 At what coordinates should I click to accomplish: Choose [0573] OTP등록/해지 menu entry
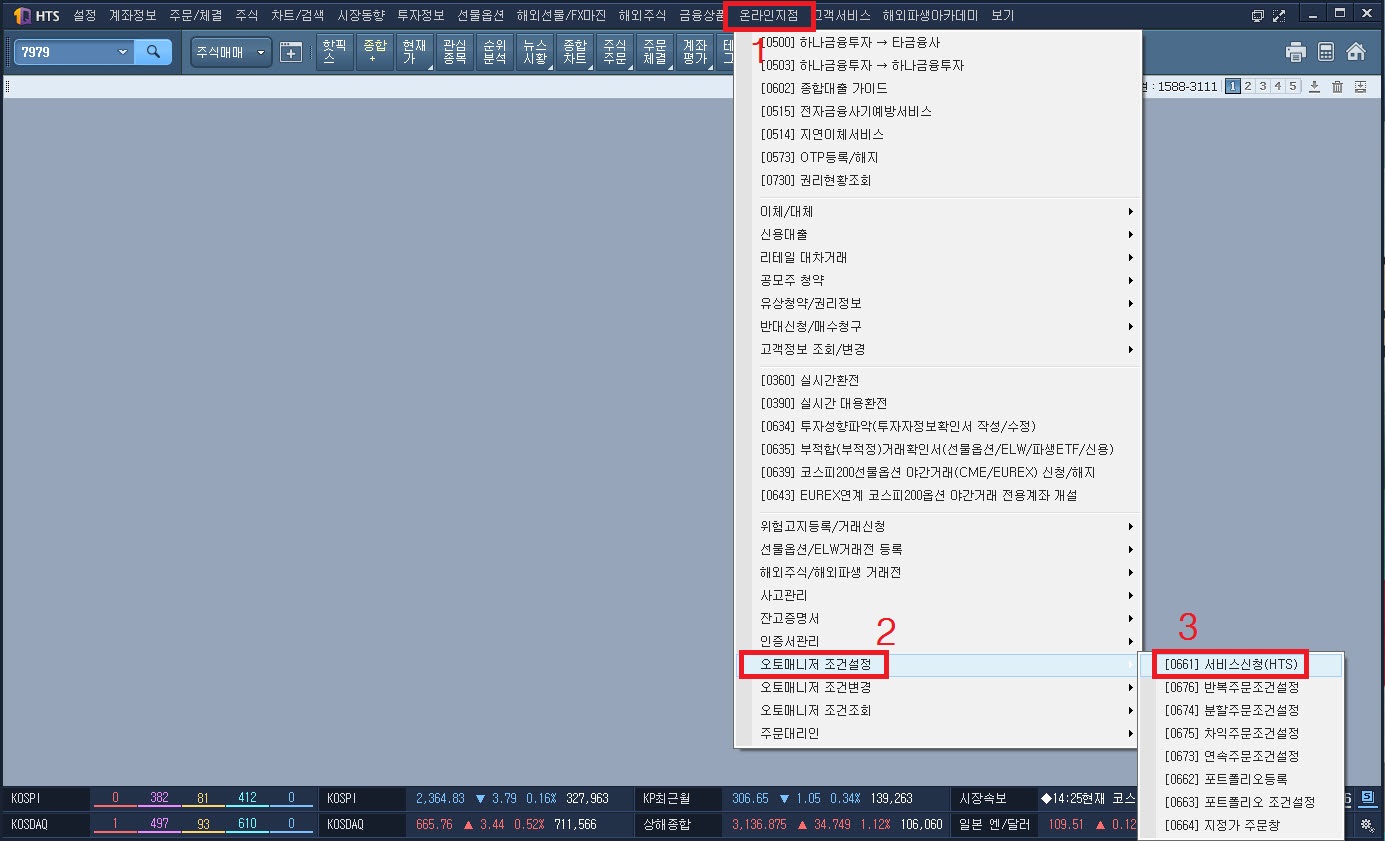pyautogui.click(x=819, y=157)
